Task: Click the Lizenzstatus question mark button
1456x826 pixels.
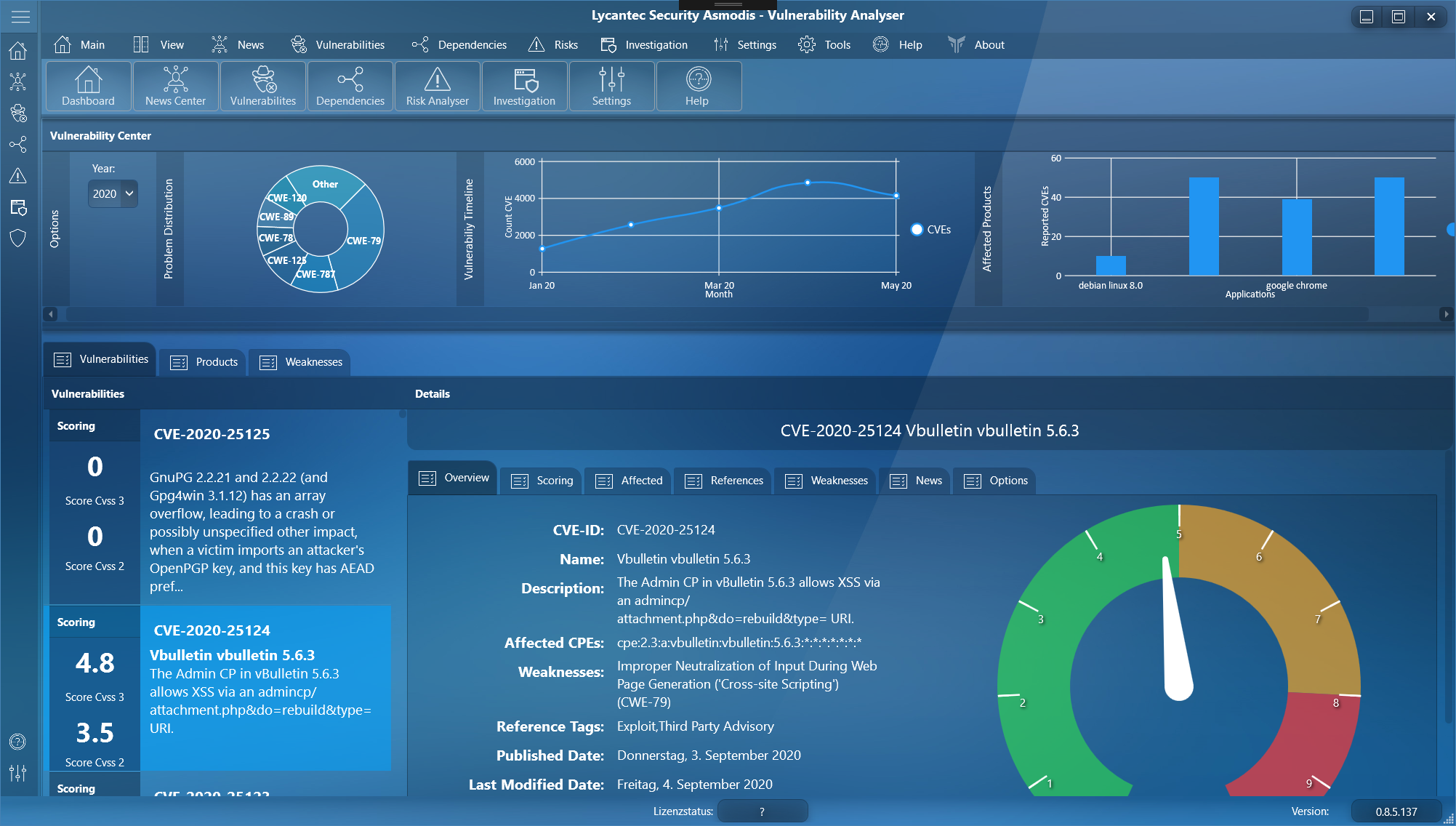Action: coord(762,811)
